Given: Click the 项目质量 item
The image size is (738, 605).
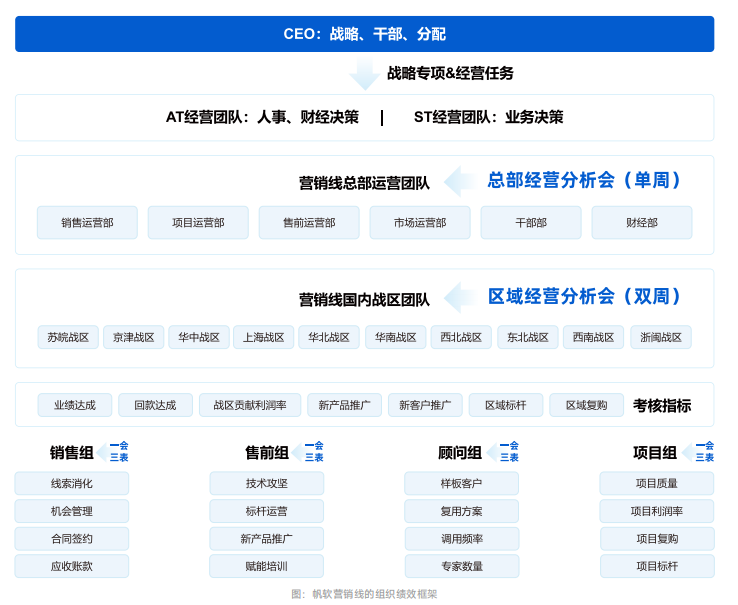Looking at the screenshot, I should tap(657, 484).
